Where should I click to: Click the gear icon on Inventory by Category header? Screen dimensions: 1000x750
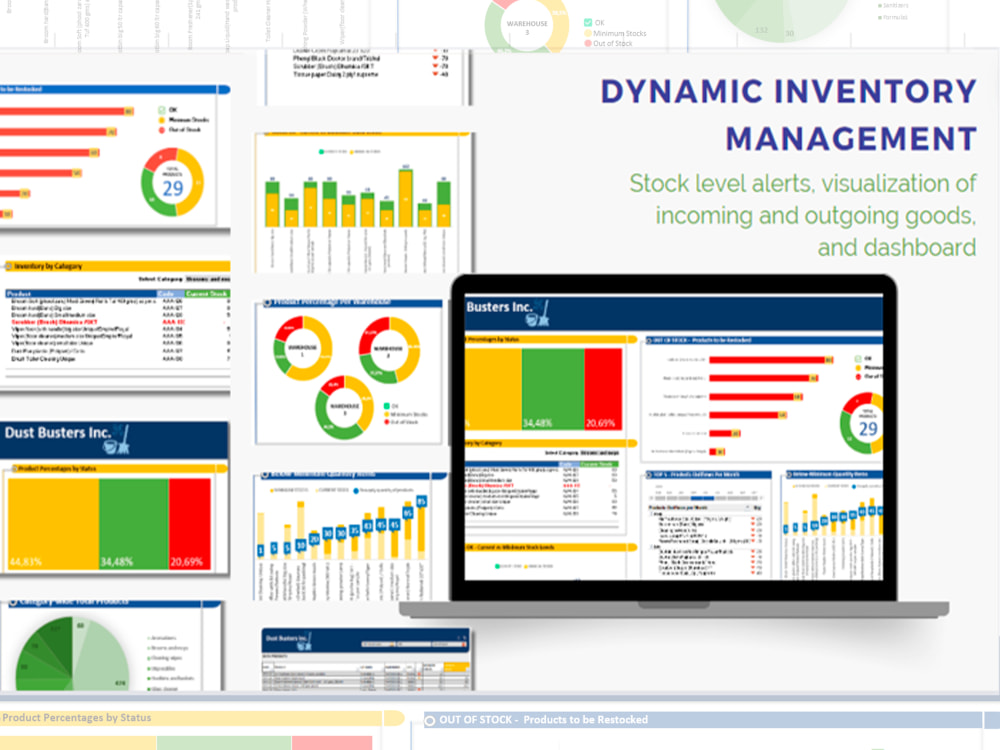9,266
